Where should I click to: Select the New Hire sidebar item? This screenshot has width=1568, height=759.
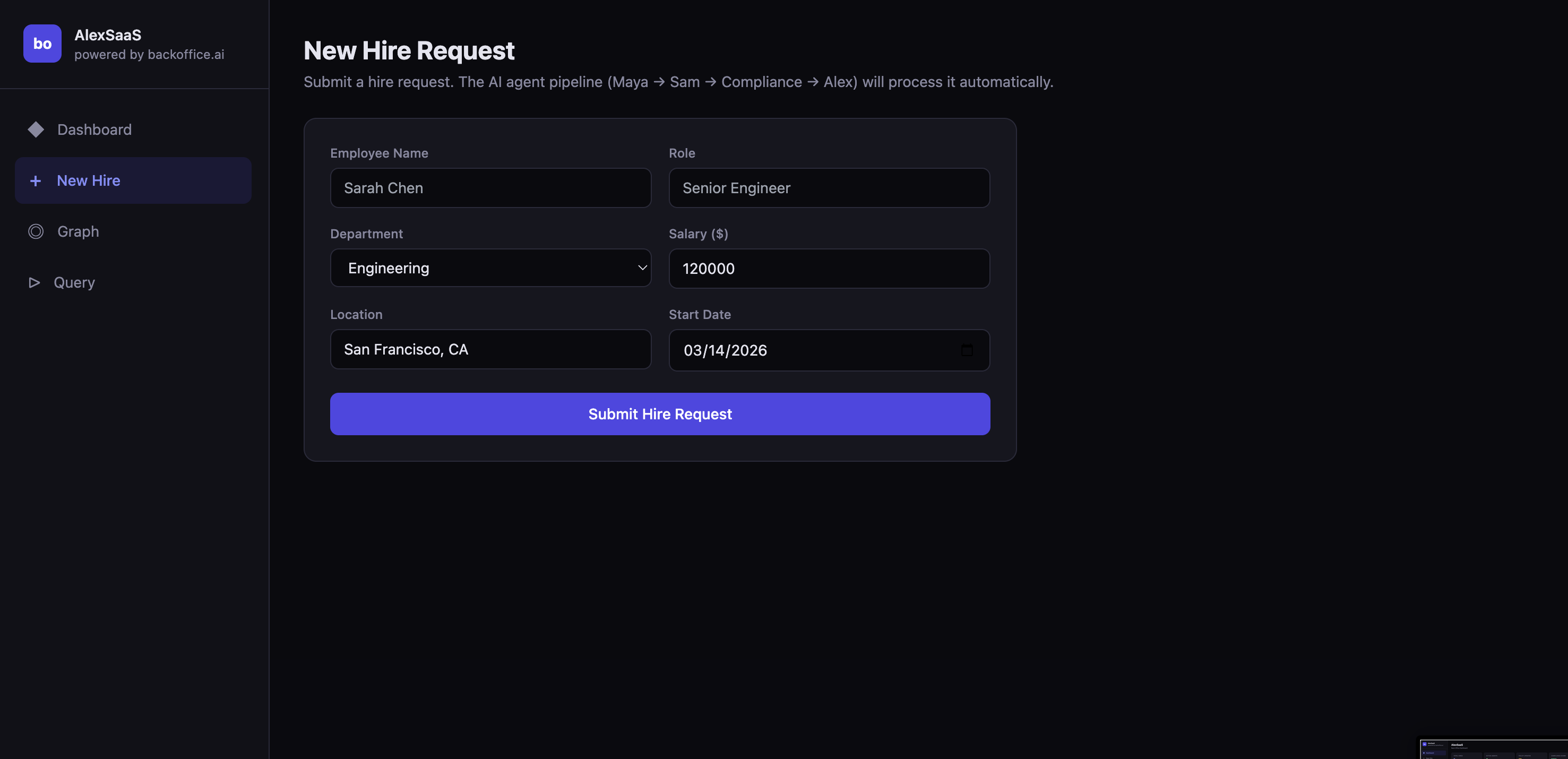[133, 181]
